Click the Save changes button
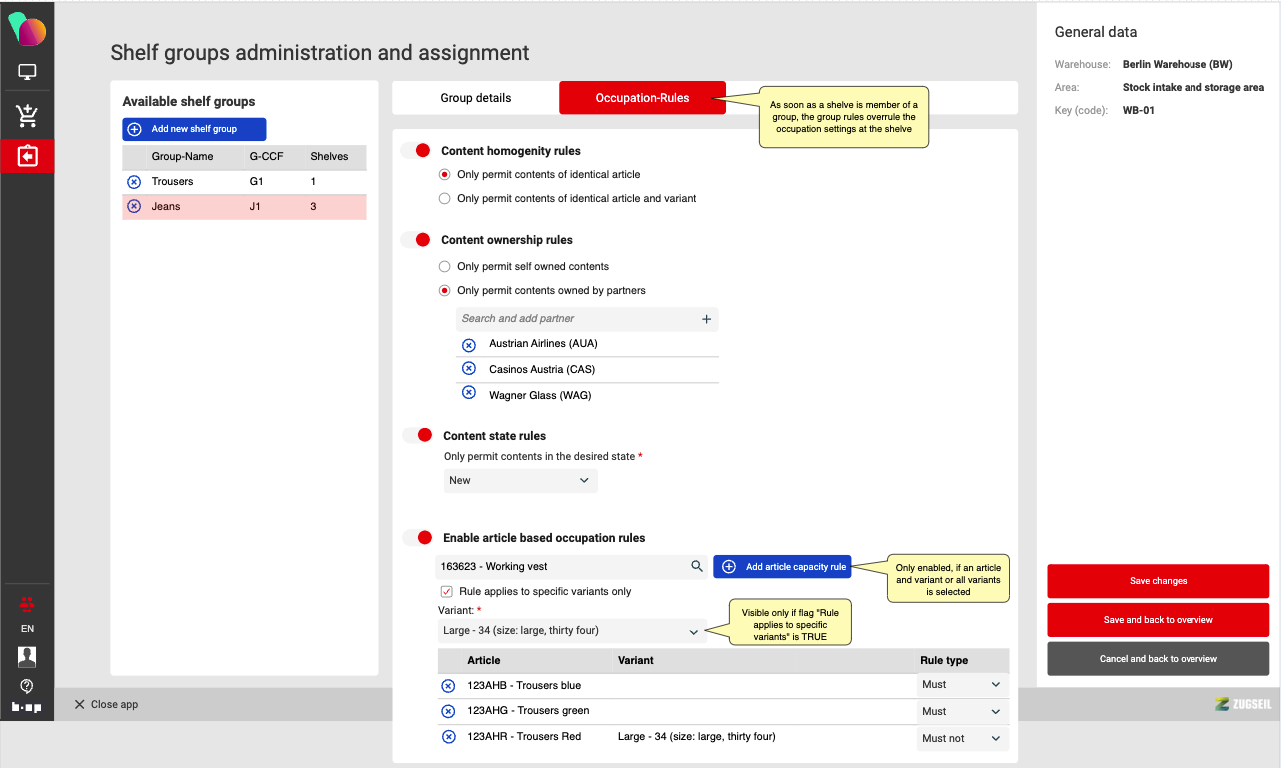The height and width of the screenshot is (768, 1281). [1158, 581]
